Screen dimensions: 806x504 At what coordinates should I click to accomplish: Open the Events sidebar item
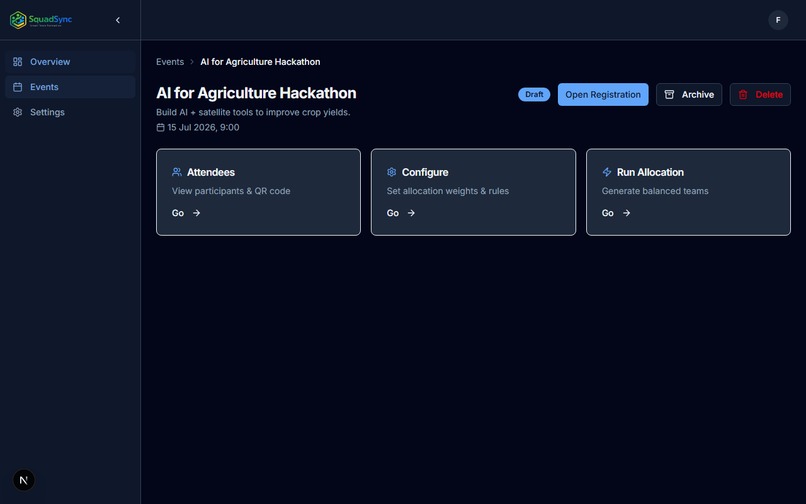pos(70,87)
